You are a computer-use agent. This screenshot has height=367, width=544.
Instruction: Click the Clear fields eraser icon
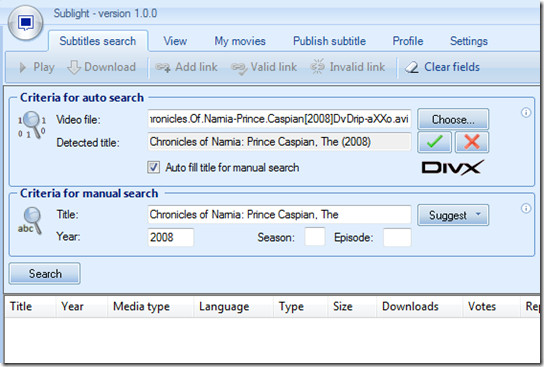pyautogui.click(x=412, y=67)
